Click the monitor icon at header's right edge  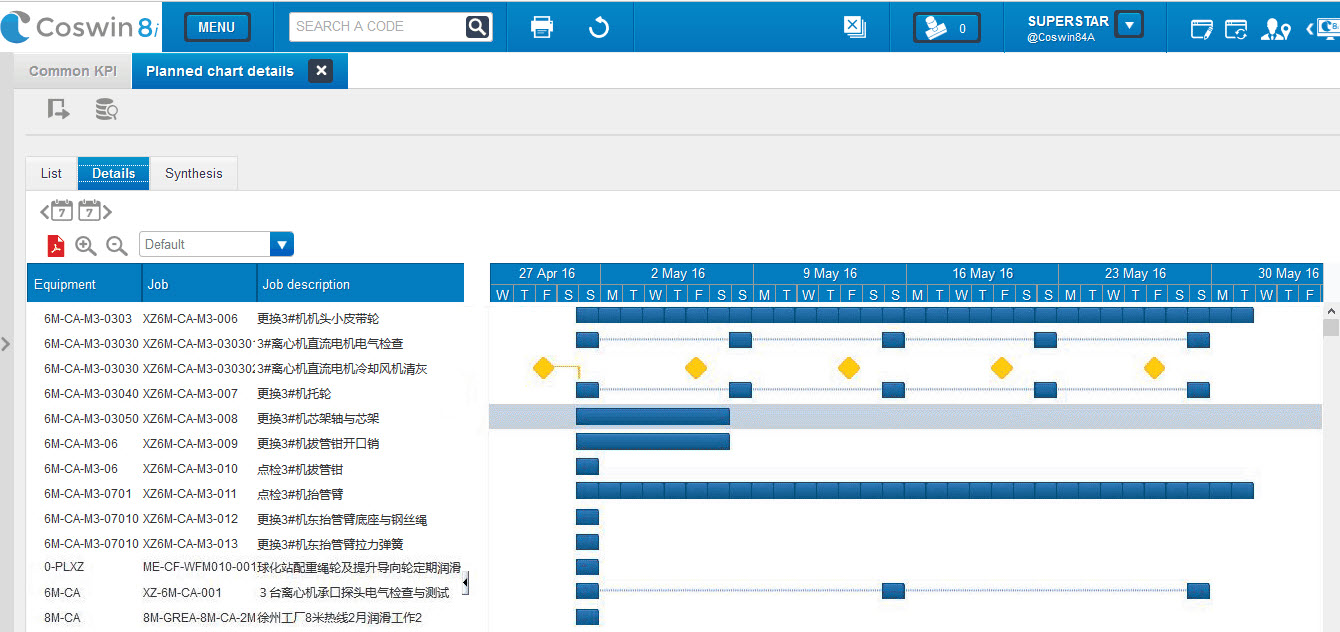(x=1328, y=28)
